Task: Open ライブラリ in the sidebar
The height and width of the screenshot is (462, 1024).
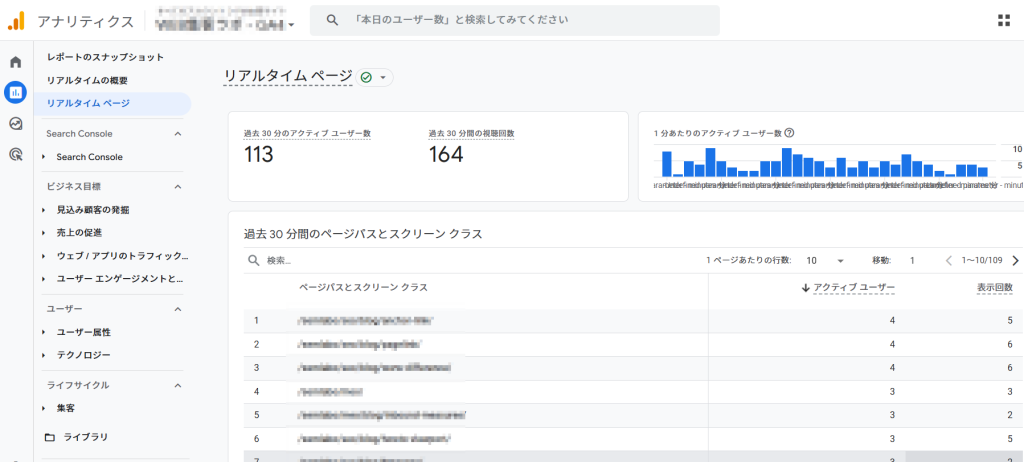Action: tap(85, 437)
